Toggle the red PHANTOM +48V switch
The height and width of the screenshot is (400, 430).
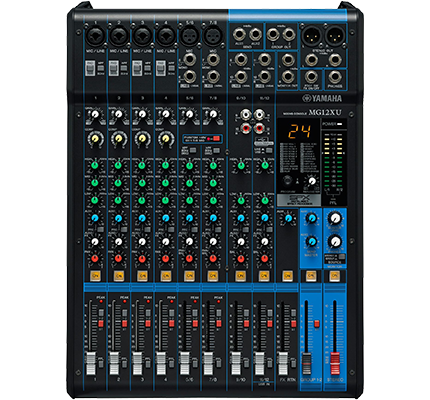215,138
